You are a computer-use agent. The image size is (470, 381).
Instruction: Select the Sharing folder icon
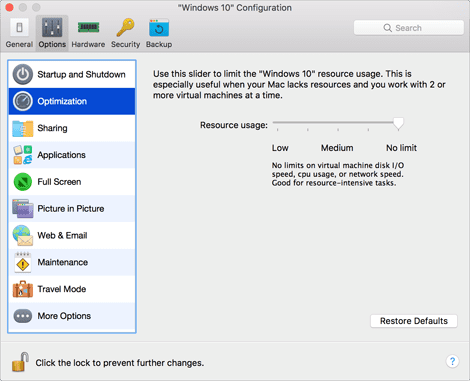coord(23,128)
